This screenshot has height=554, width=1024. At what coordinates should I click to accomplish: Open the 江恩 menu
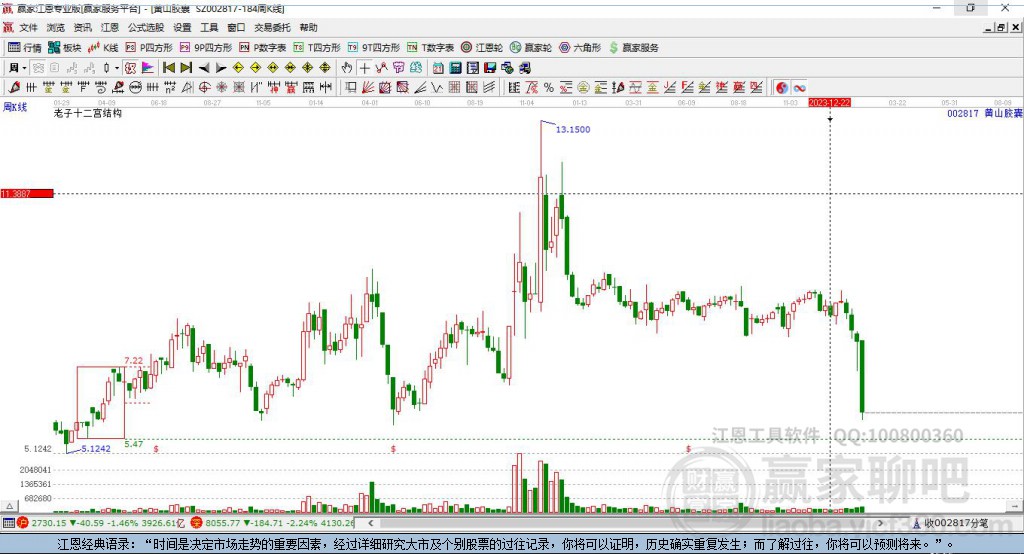[110, 27]
